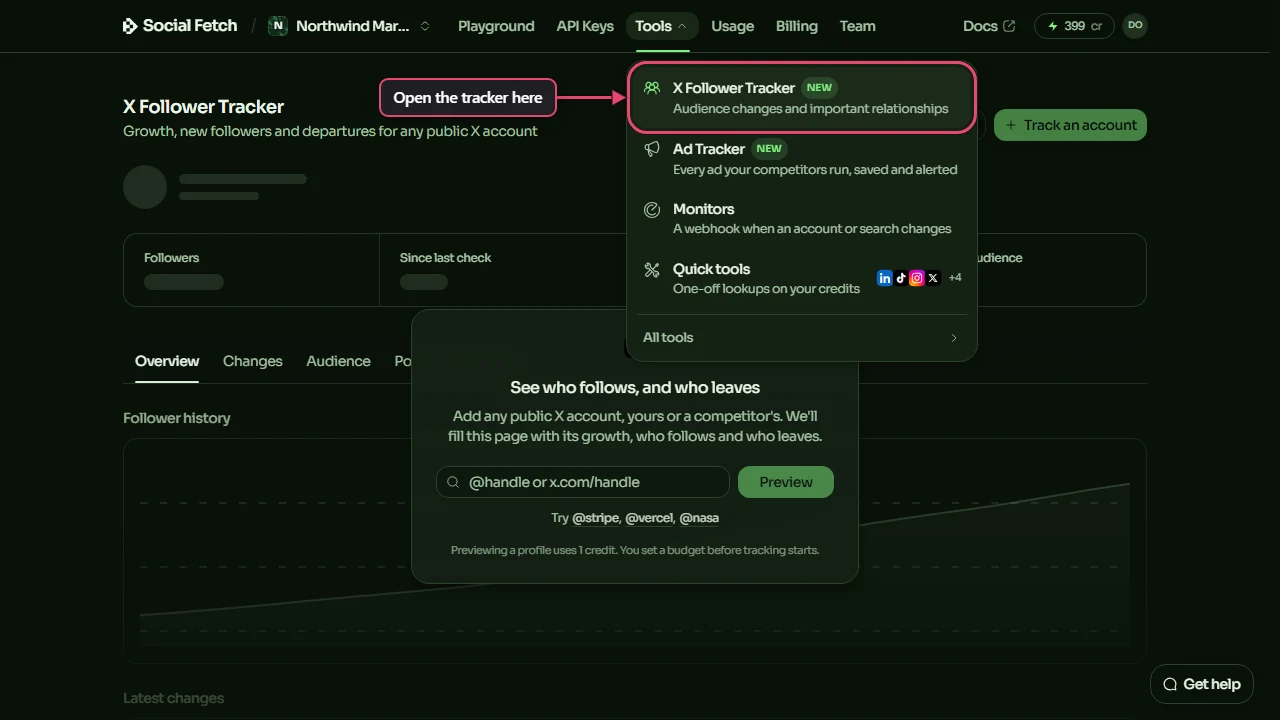Click the Since last check label
The image size is (1280, 720).
pyautogui.click(x=446, y=258)
